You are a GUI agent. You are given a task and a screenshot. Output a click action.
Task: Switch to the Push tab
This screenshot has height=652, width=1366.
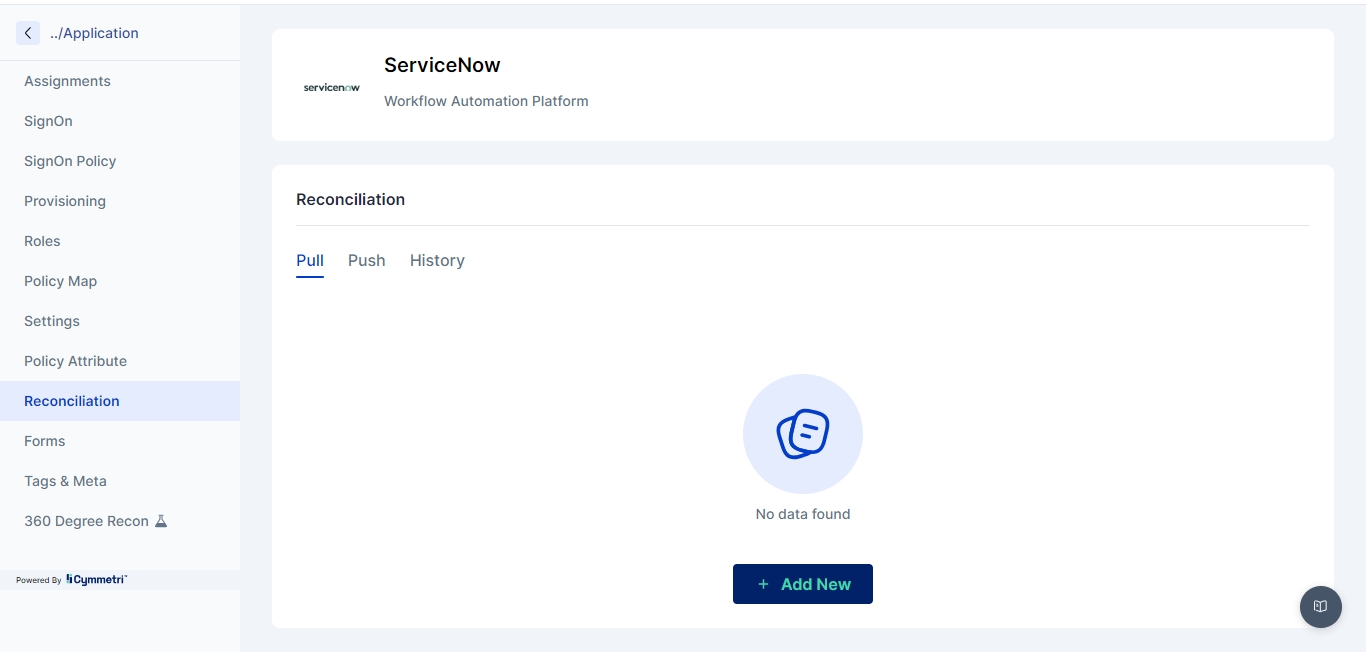[x=366, y=260]
